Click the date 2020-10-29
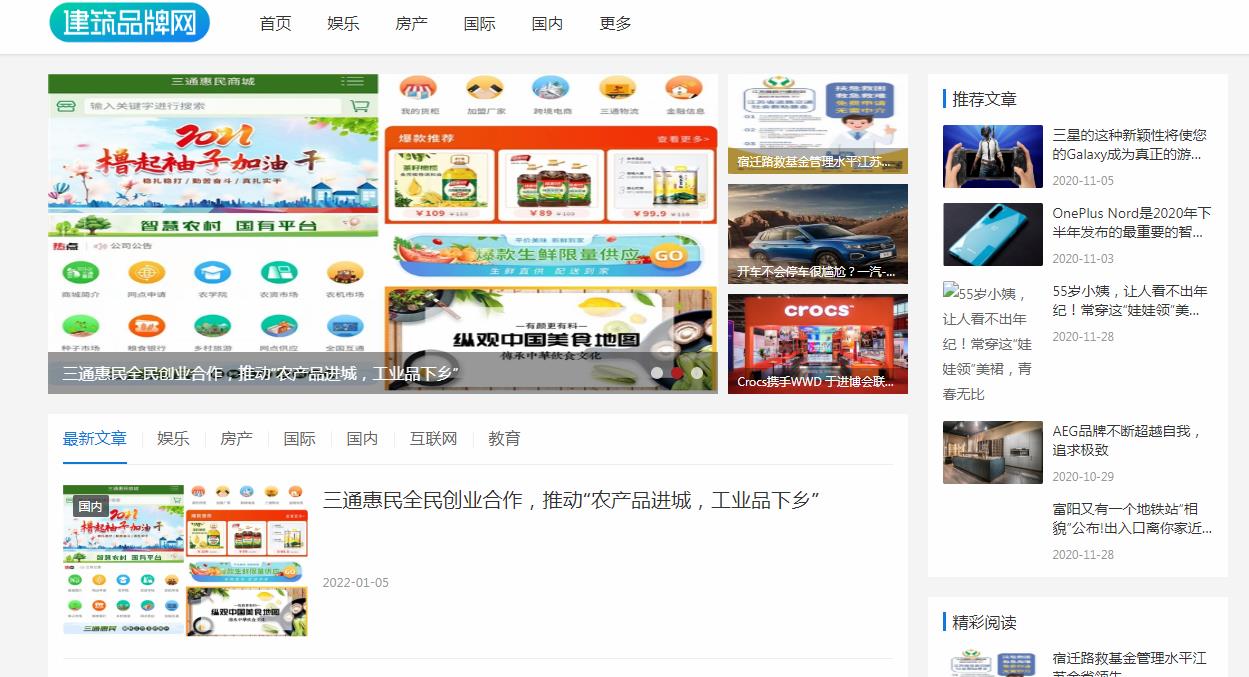 (1083, 477)
